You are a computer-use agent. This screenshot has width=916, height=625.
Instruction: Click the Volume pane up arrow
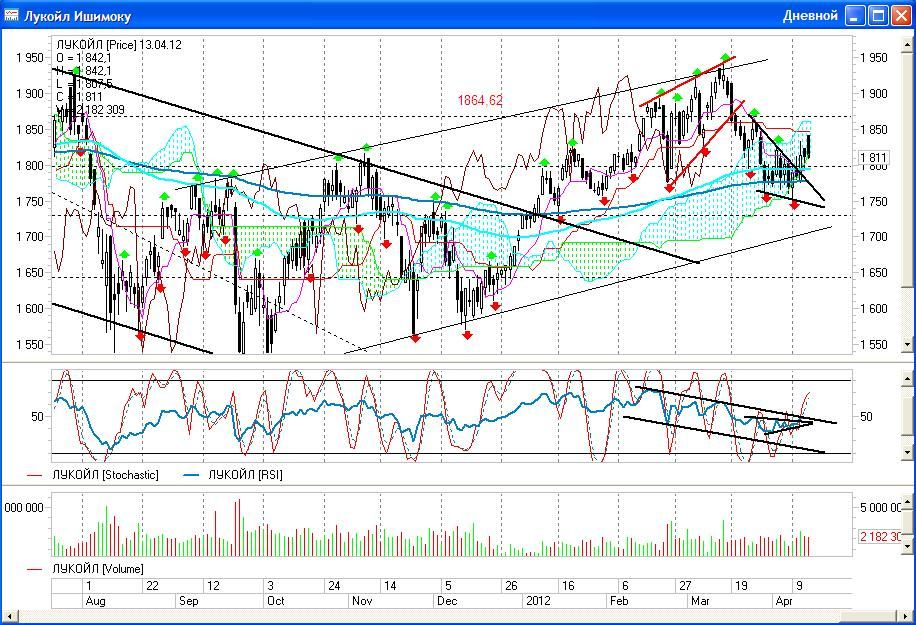click(x=908, y=502)
